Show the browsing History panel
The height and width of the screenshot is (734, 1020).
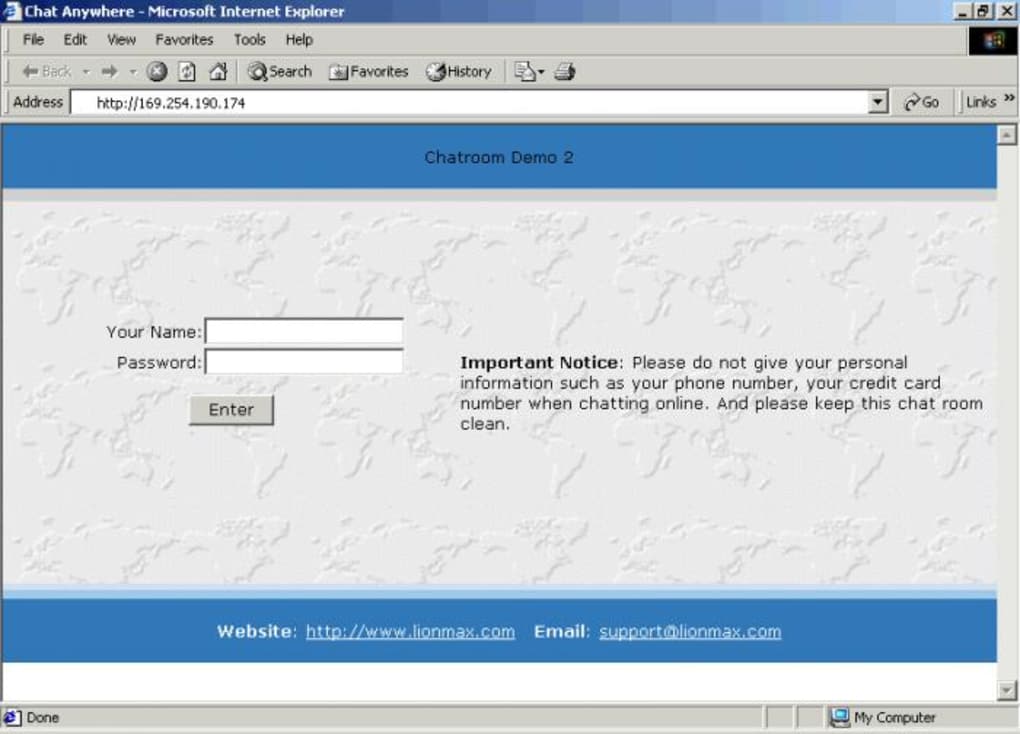pyautogui.click(x=459, y=72)
